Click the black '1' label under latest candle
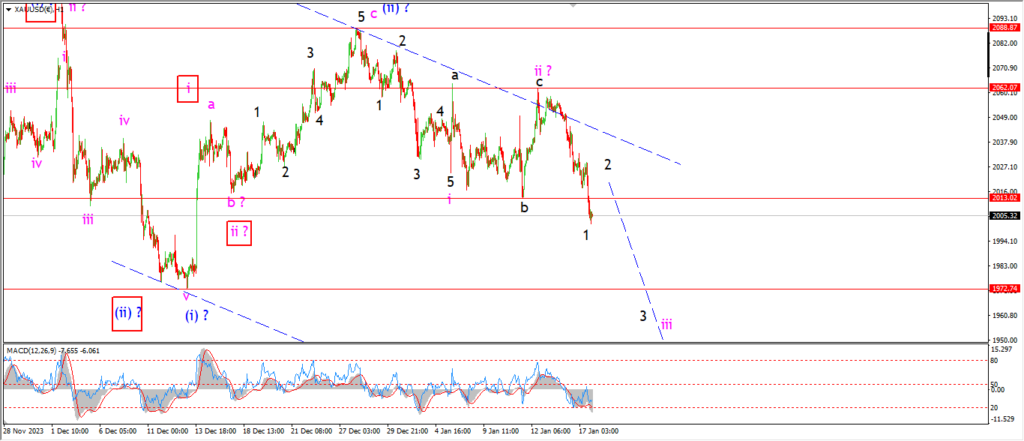 pyautogui.click(x=586, y=235)
